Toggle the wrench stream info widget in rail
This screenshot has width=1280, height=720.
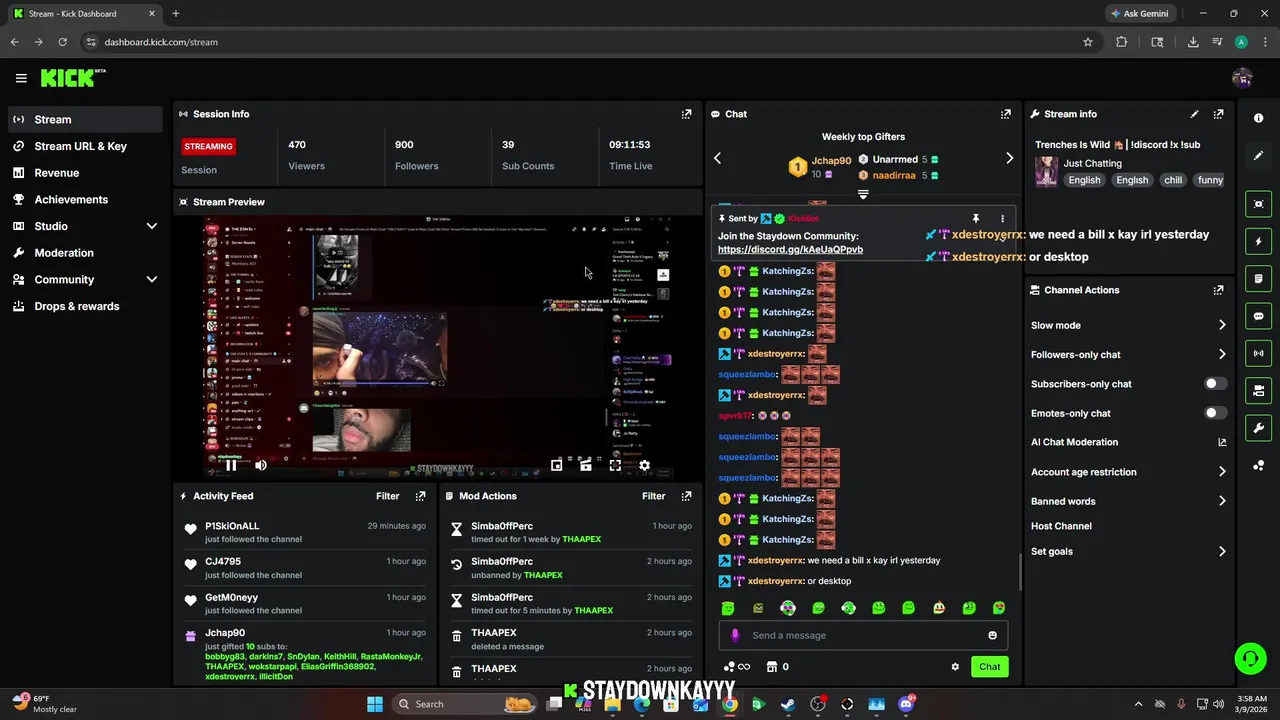point(1258,428)
